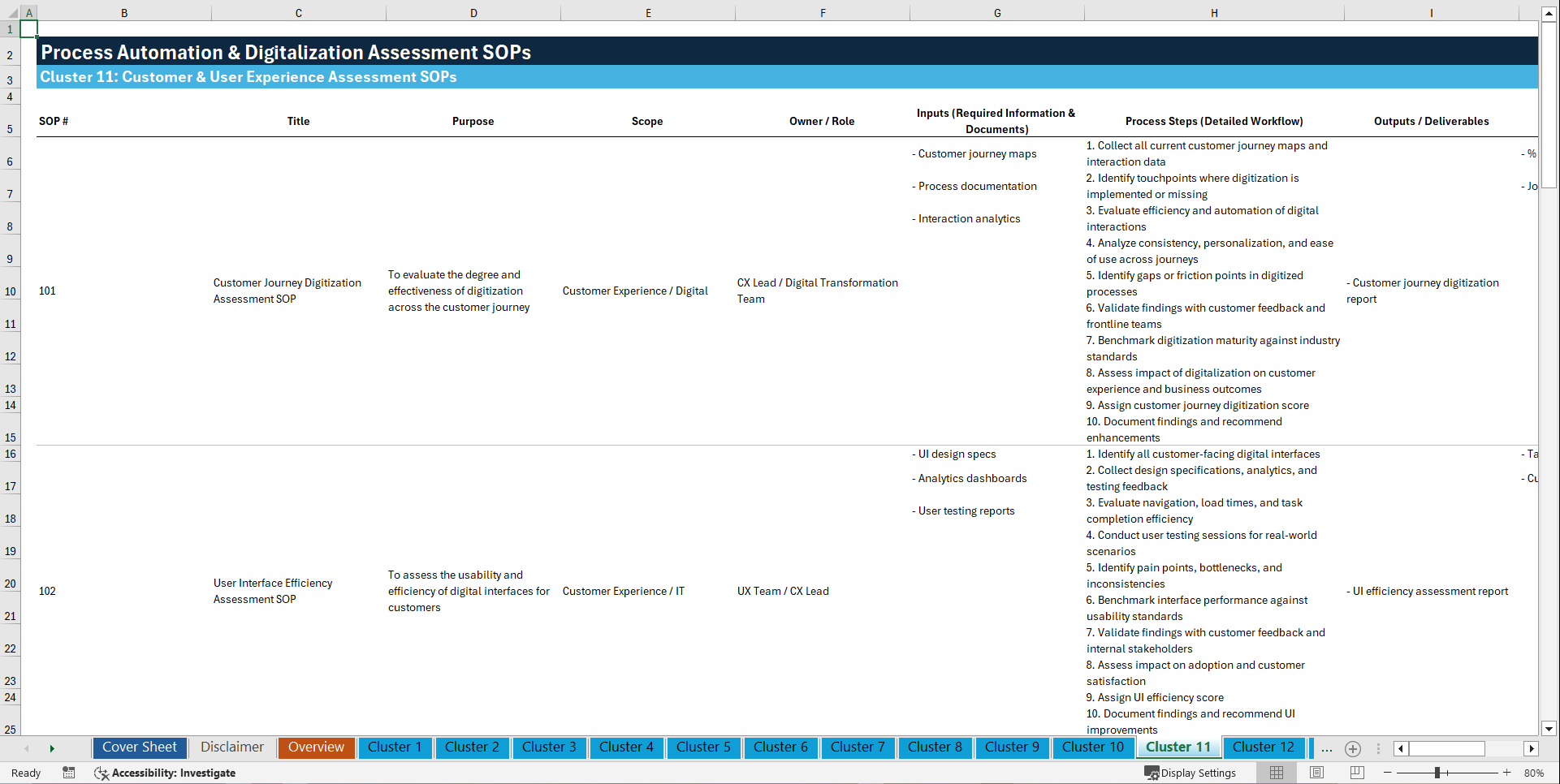Select the Overview sheet tab

tap(316, 747)
